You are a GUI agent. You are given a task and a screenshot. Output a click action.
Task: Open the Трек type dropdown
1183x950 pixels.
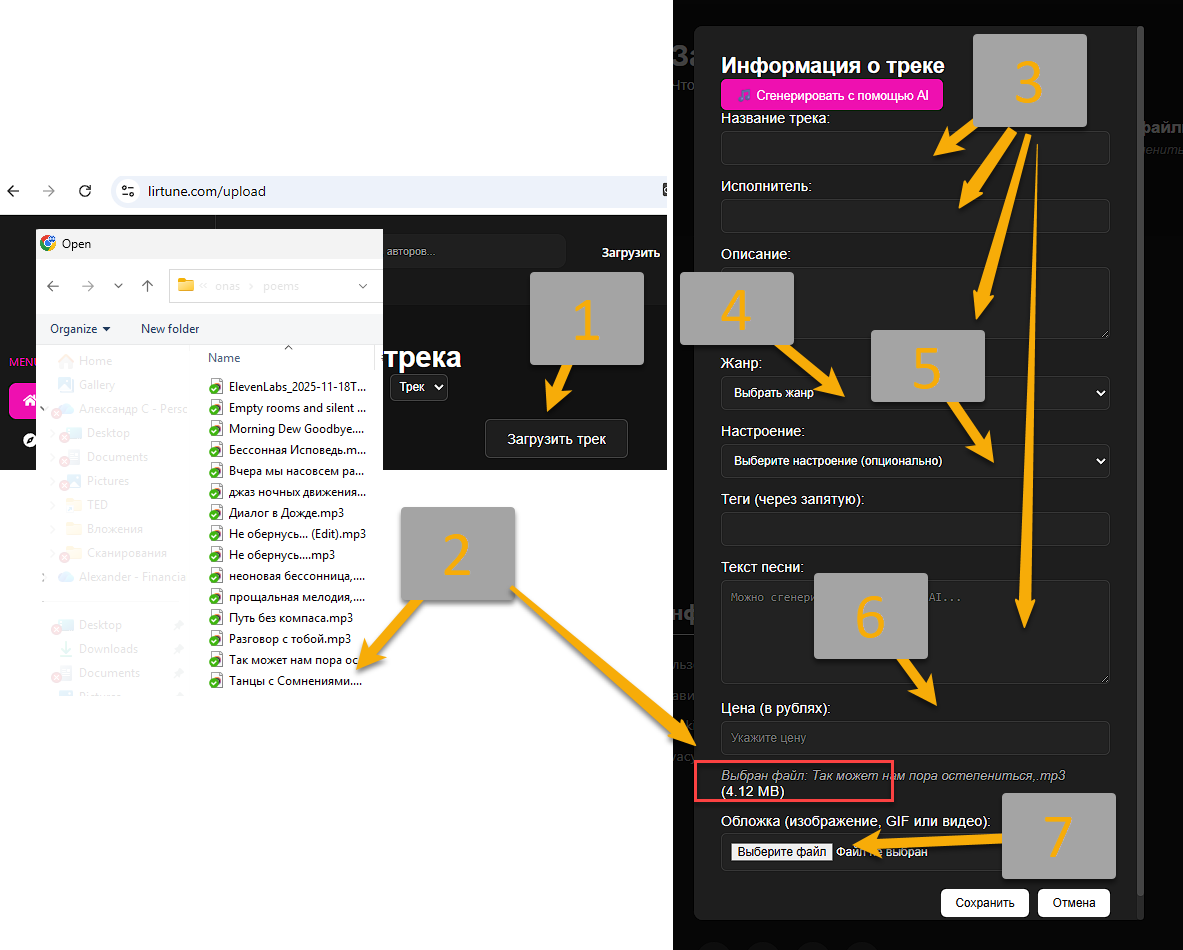(418, 387)
